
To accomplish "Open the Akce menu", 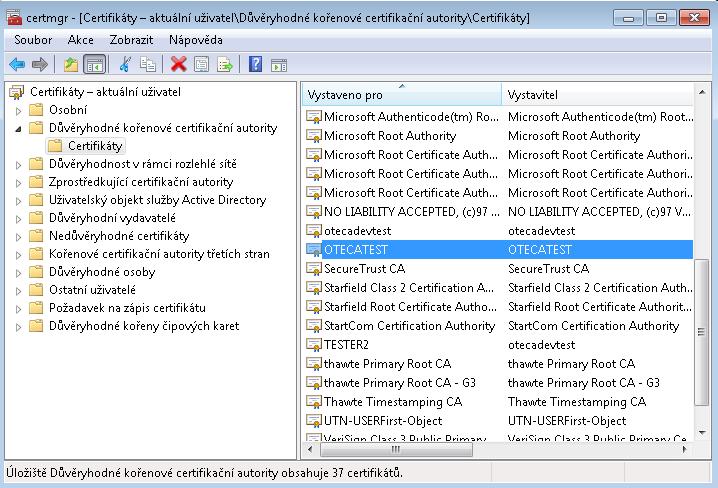I will tap(81, 40).
